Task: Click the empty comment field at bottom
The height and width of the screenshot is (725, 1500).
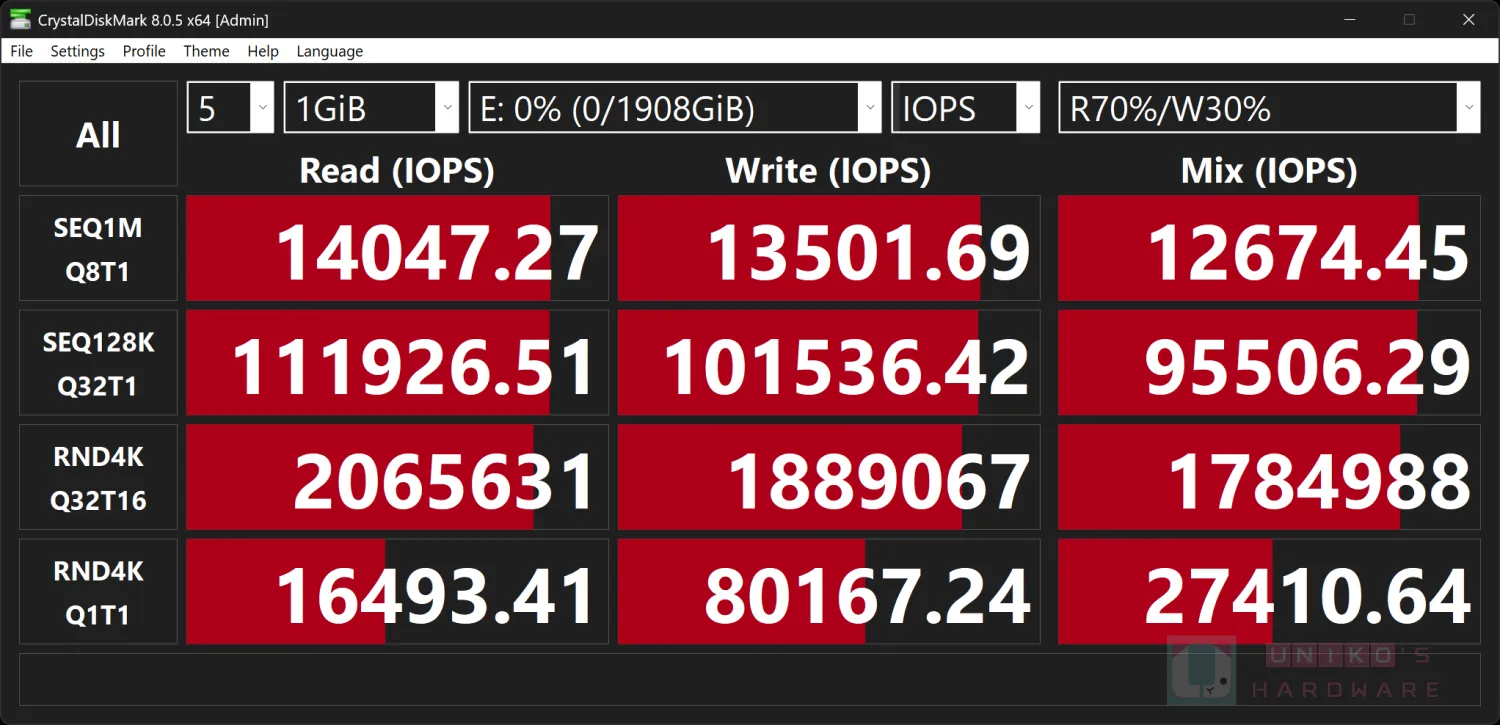Action: pyautogui.click(x=750, y=680)
